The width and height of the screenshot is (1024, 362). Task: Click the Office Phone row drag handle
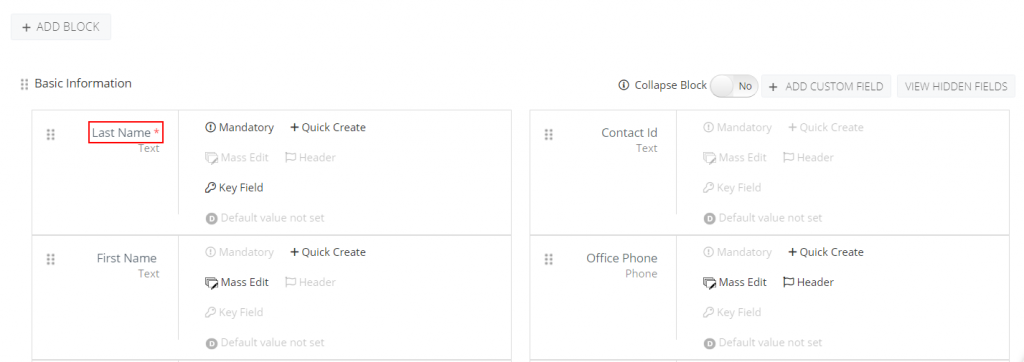pos(549,259)
